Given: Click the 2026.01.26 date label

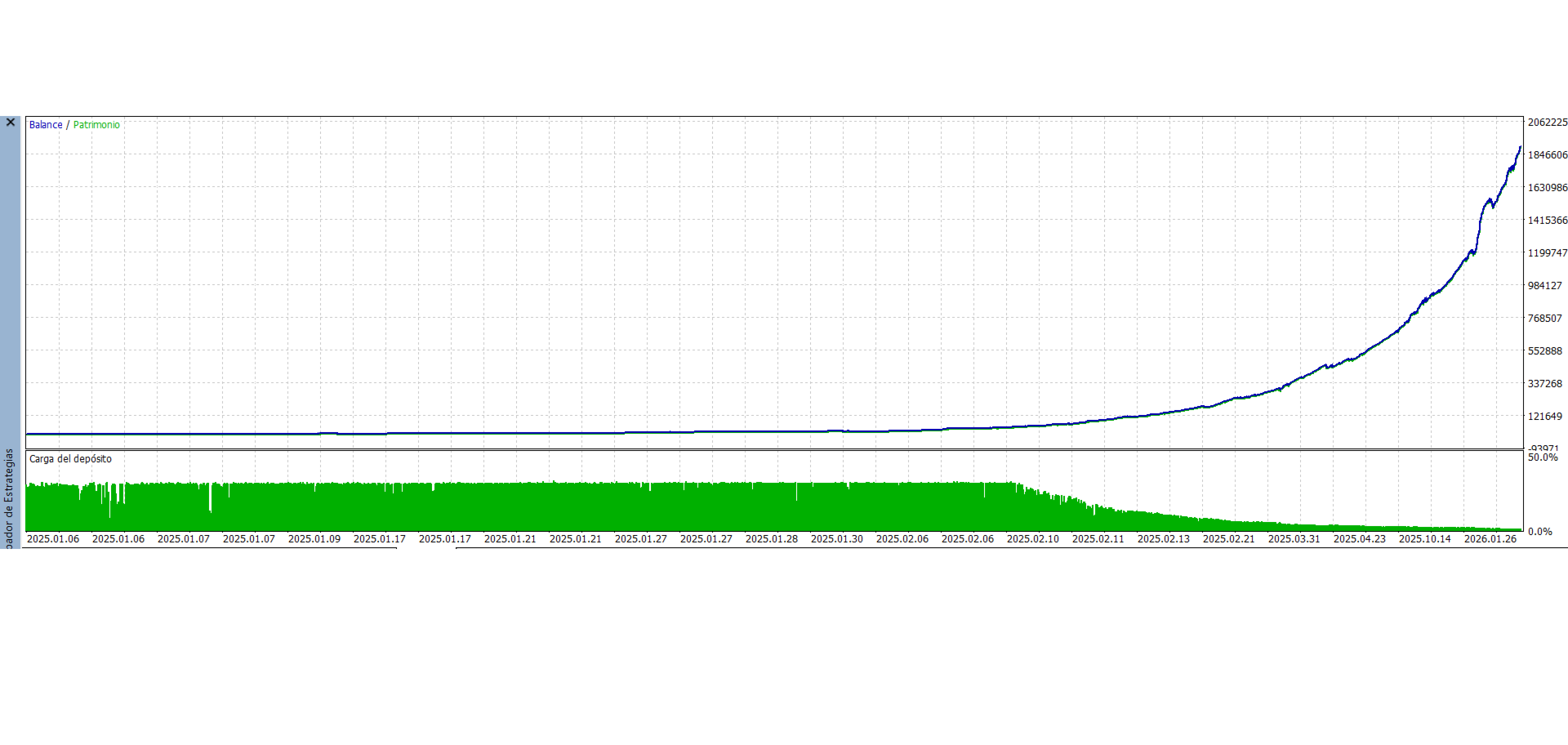Looking at the screenshot, I should (1490, 539).
